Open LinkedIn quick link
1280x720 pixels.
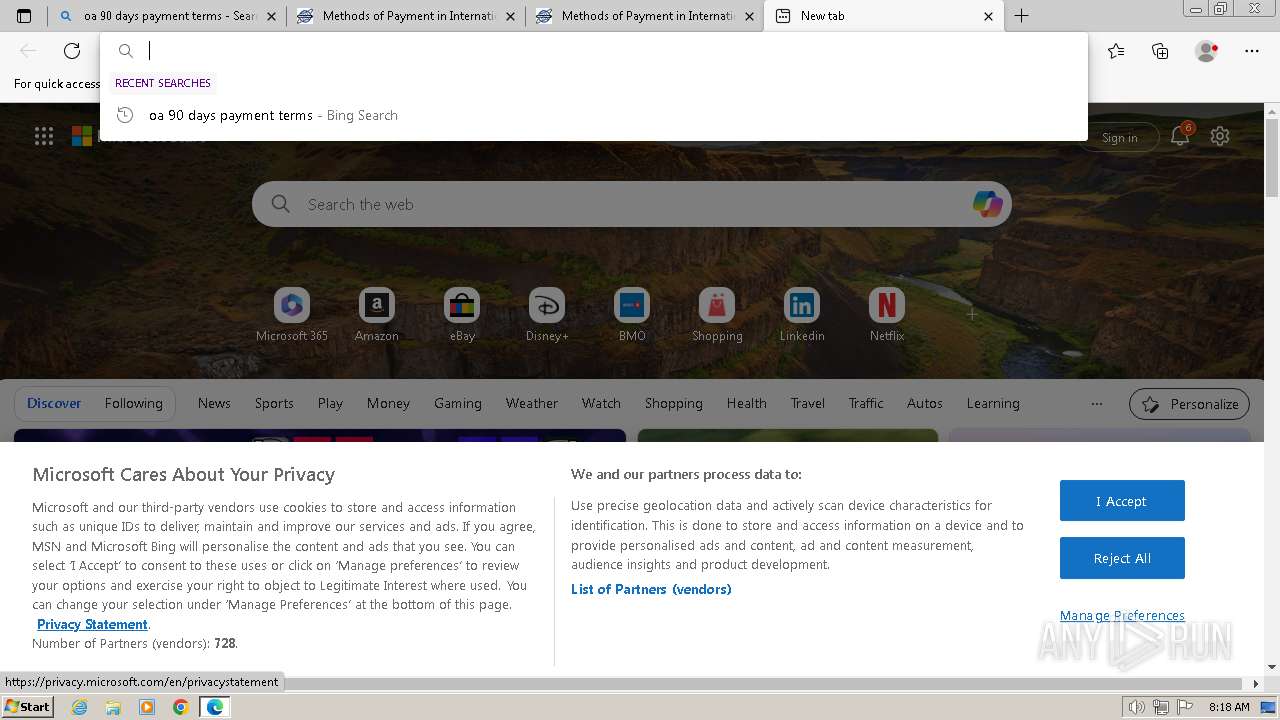click(x=802, y=315)
